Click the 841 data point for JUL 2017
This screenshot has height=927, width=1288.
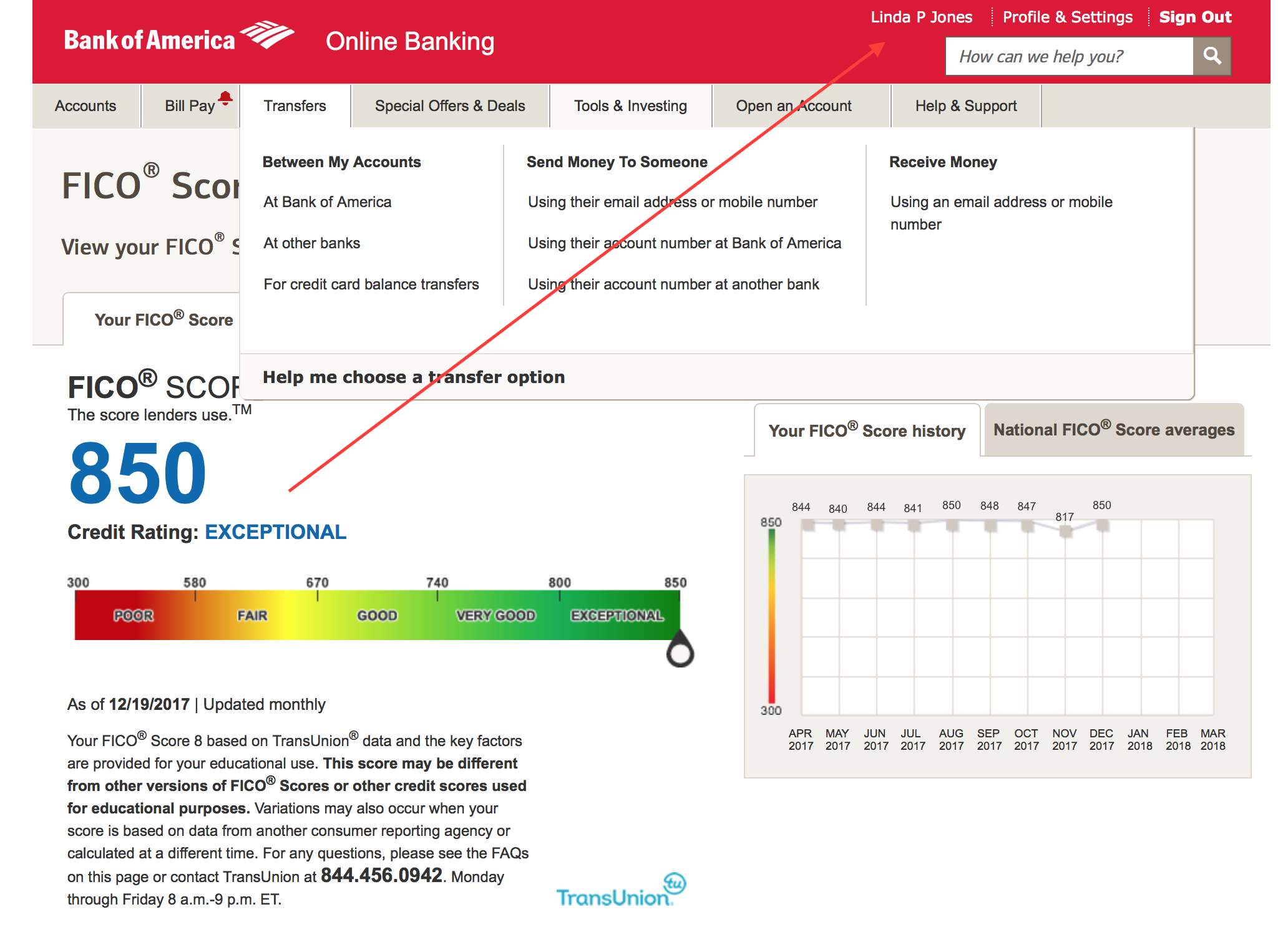(914, 526)
